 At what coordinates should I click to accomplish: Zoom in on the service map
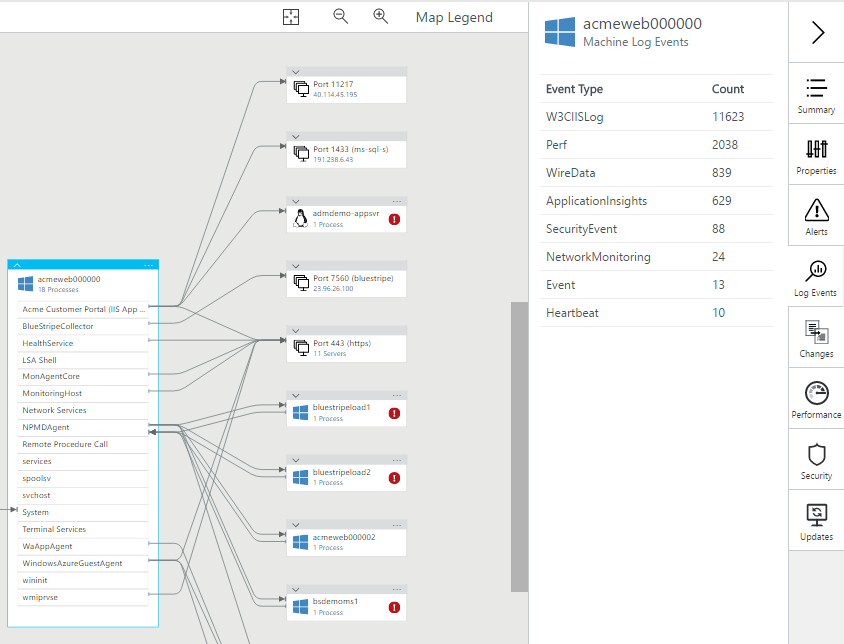(x=380, y=17)
